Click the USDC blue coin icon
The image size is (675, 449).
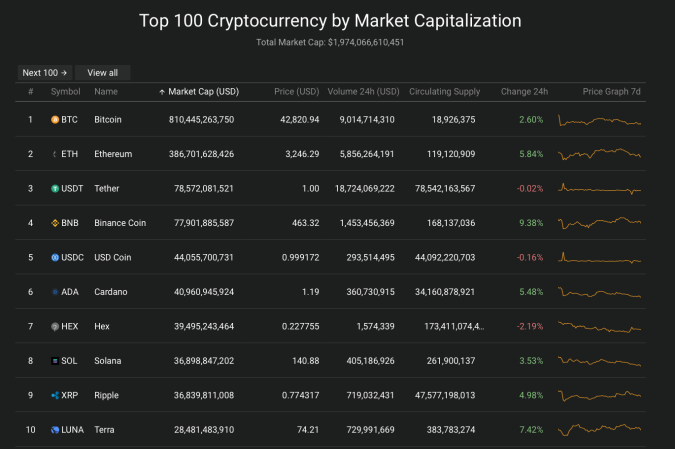tap(55, 257)
